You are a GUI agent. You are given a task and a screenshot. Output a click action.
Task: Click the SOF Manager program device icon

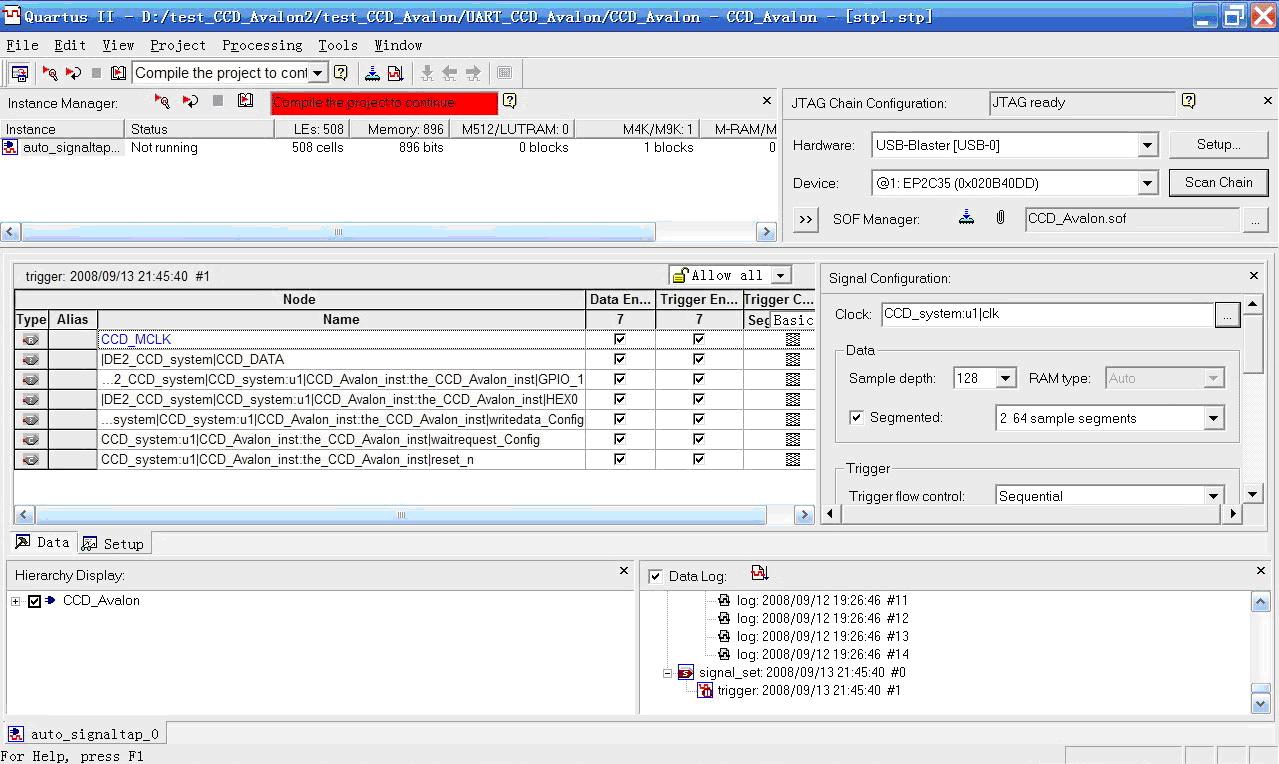point(966,217)
